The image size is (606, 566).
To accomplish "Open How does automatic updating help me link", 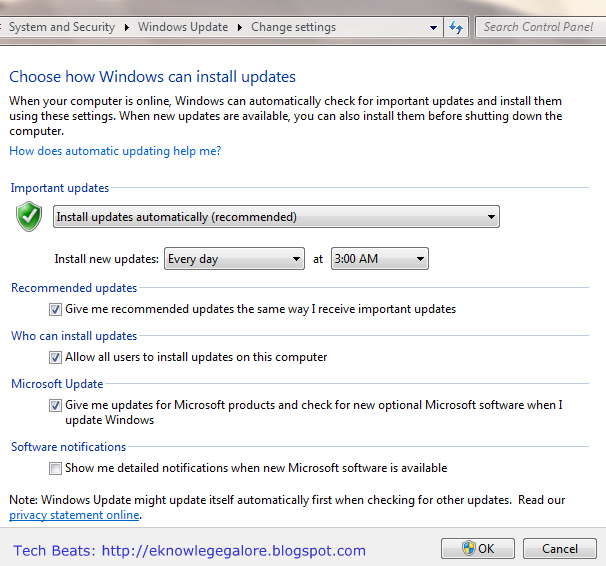I will click(115, 151).
